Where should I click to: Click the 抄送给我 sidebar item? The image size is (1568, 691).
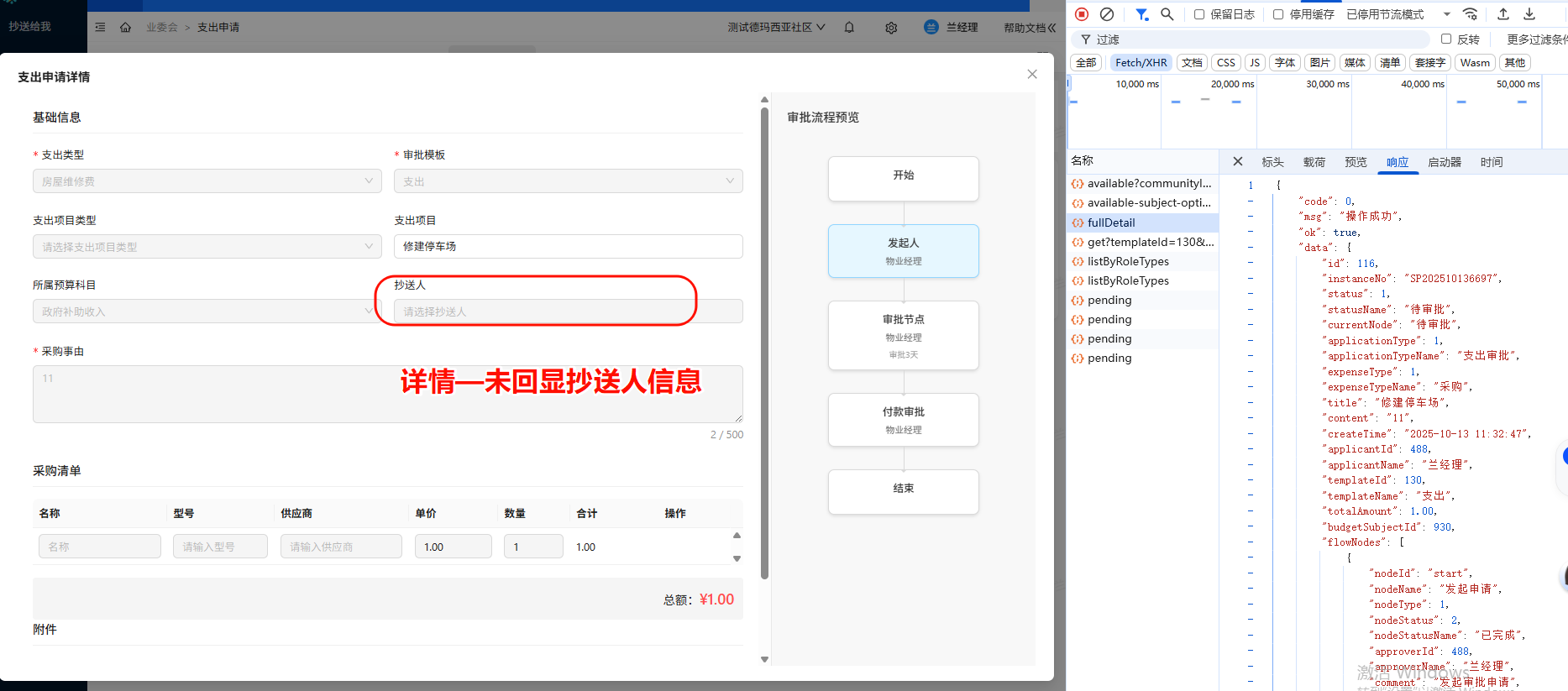pos(30,26)
